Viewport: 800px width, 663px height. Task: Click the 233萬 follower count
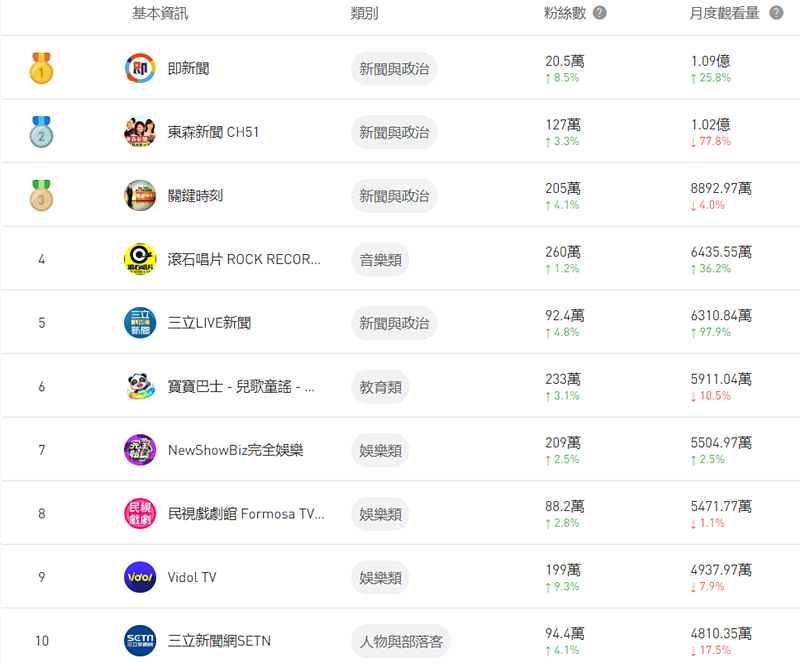tap(563, 379)
